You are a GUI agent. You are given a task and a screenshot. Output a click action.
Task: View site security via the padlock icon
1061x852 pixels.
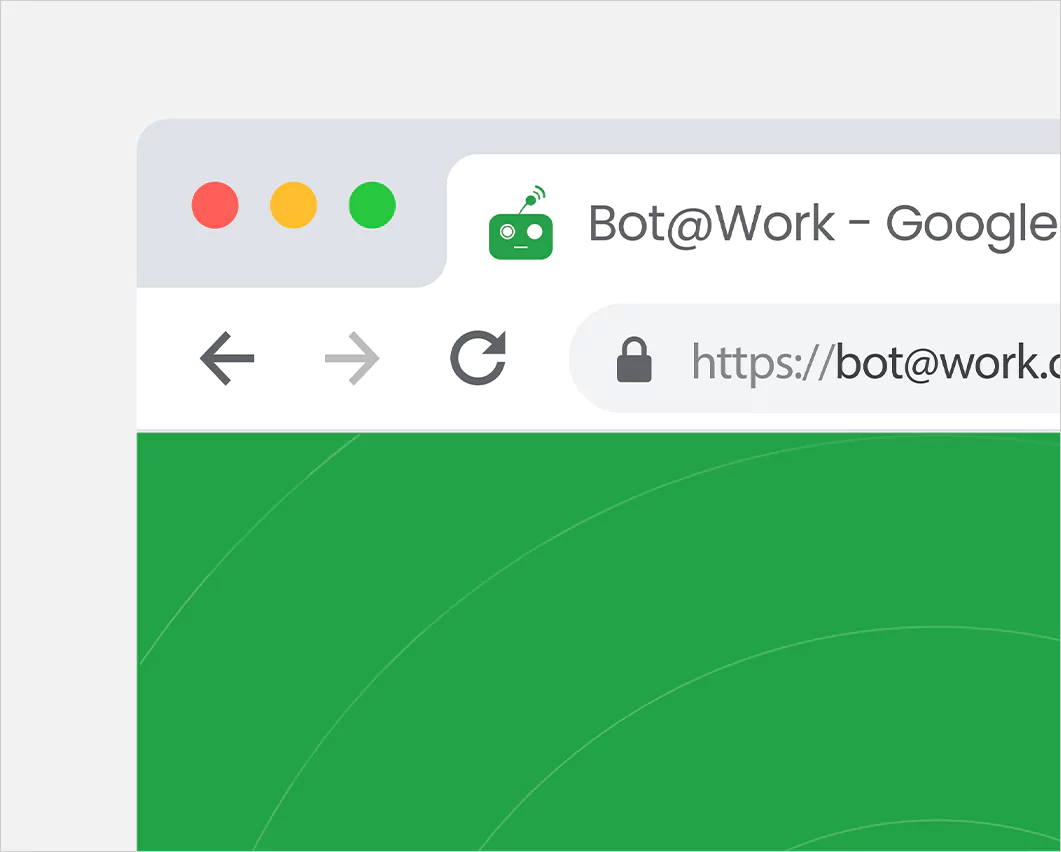[634, 360]
